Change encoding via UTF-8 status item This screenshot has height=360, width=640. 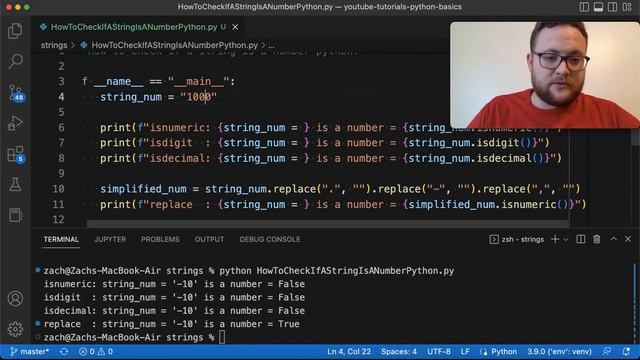click(x=439, y=351)
